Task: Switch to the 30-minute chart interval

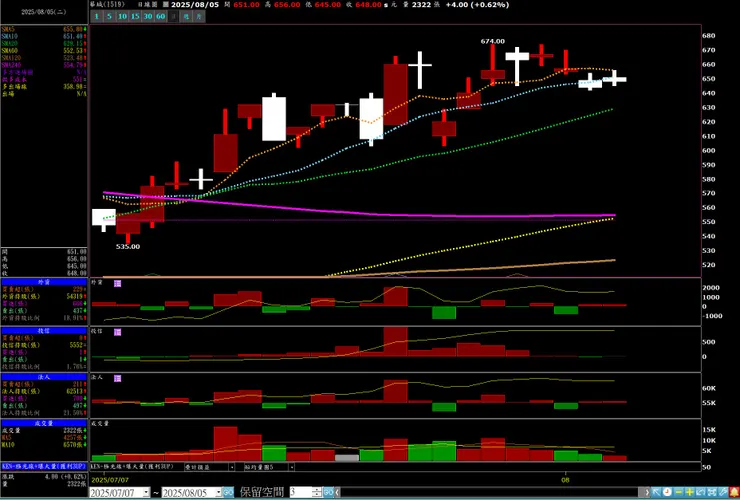Action: point(148,17)
